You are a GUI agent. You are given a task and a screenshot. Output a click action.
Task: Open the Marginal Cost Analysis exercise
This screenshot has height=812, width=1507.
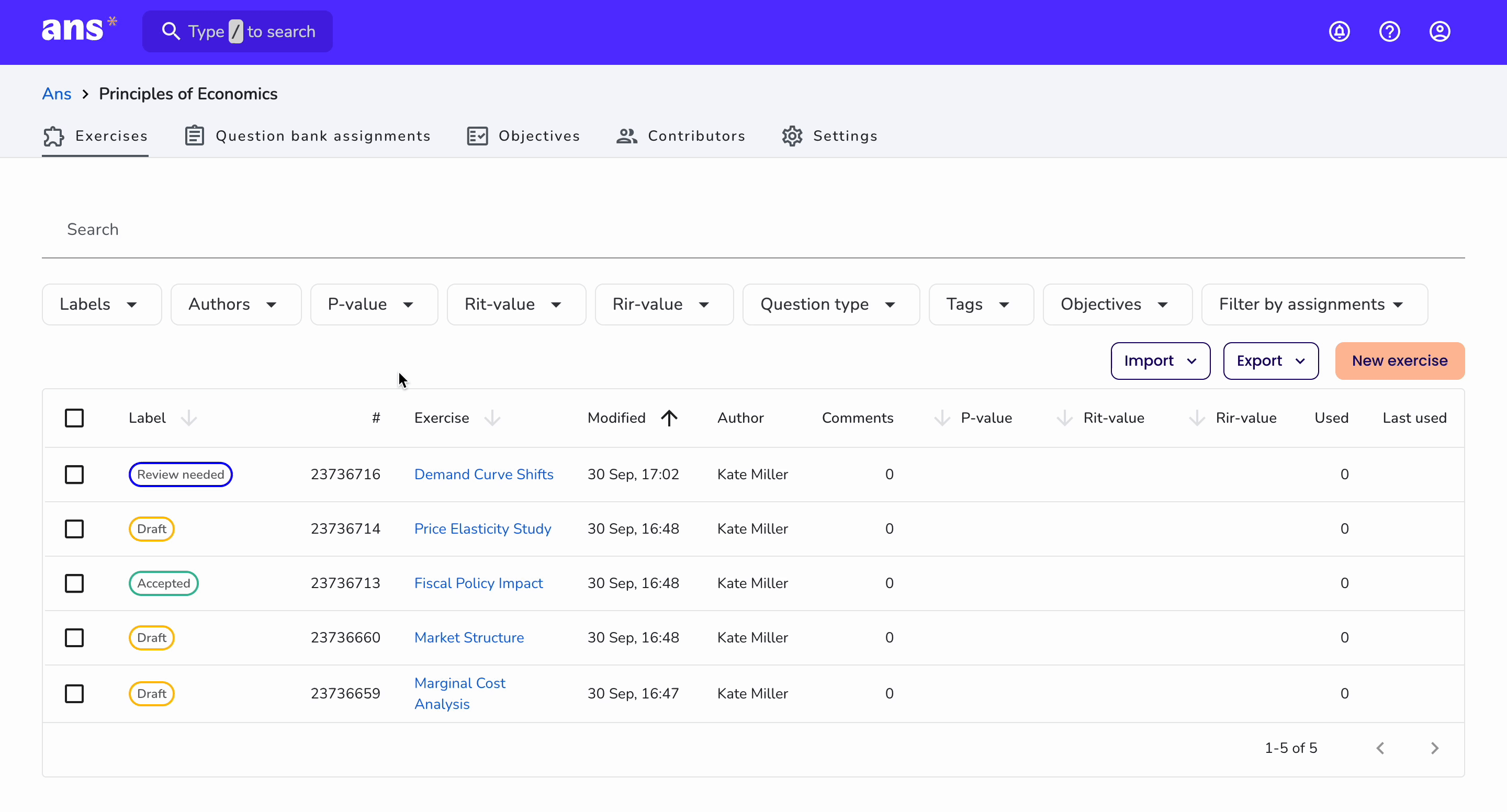pos(460,694)
